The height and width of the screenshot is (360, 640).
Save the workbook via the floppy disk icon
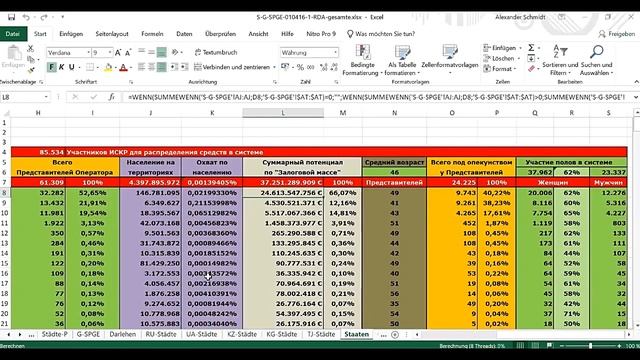11,17
